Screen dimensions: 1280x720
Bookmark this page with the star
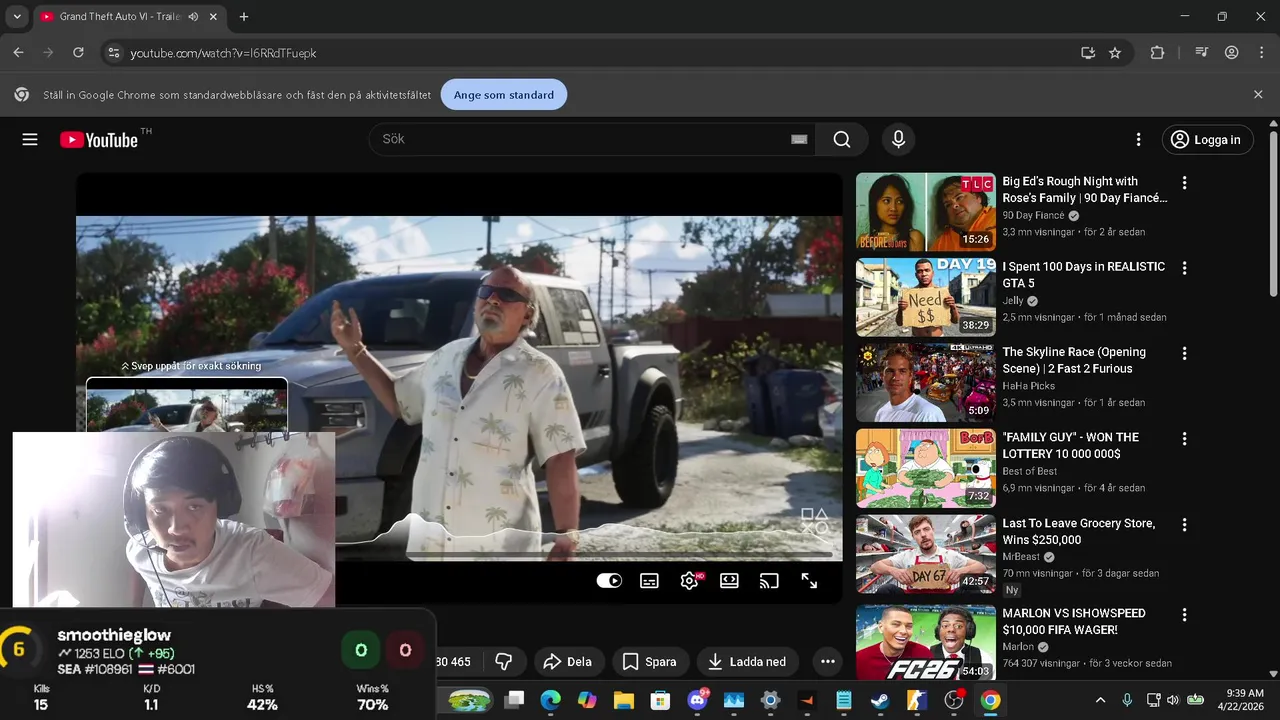tap(1115, 53)
